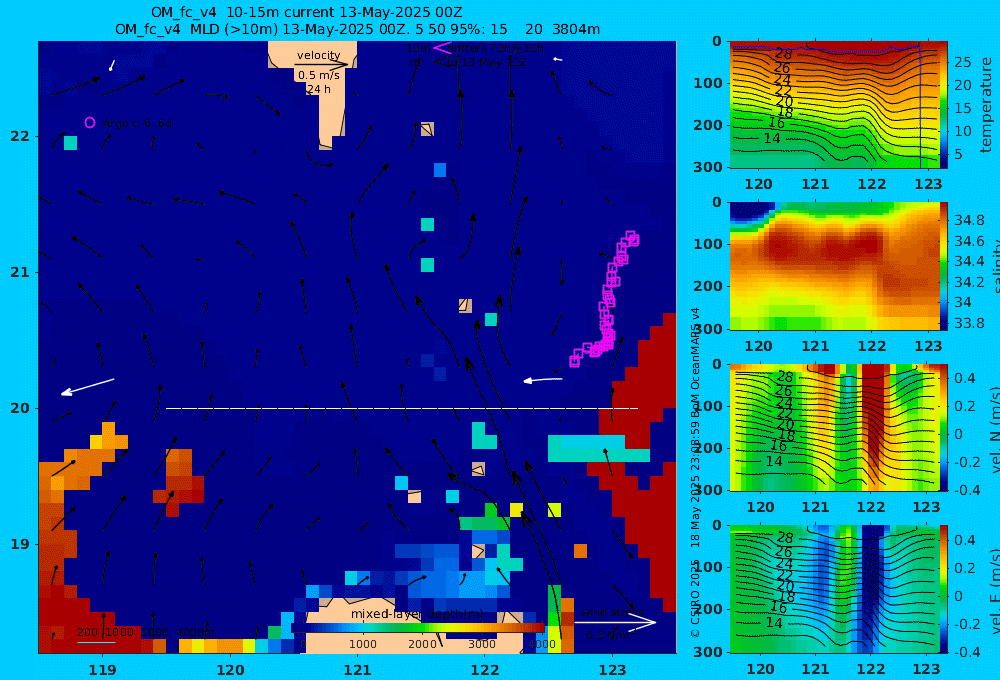
Task: Click the 'vel. N (m/s)' axis label
Action: pos(995,430)
